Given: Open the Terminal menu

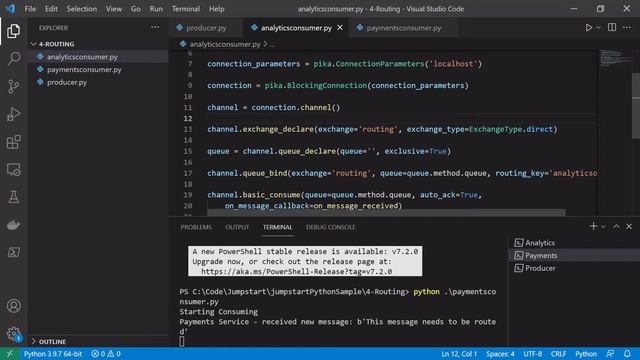Looking at the screenshot, I should tap(186, 9).
